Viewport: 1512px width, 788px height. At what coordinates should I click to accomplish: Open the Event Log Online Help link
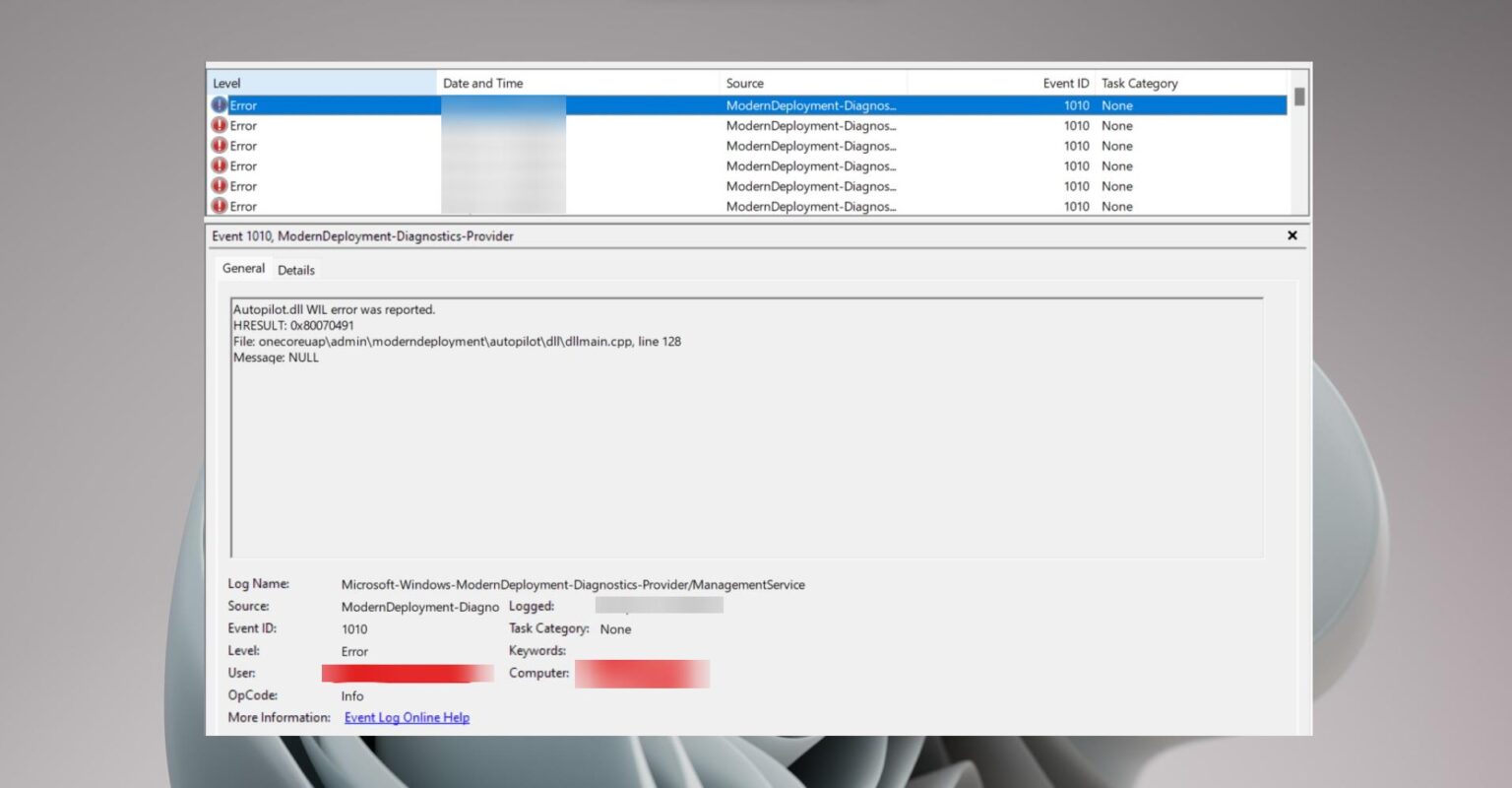[x=407, y=717]
